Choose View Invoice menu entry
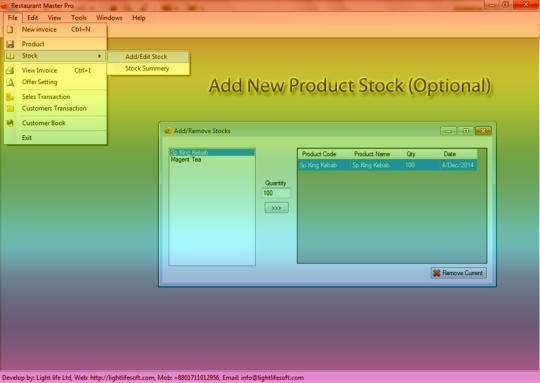This screenshot has width=540, height=383. pos(55,70)
